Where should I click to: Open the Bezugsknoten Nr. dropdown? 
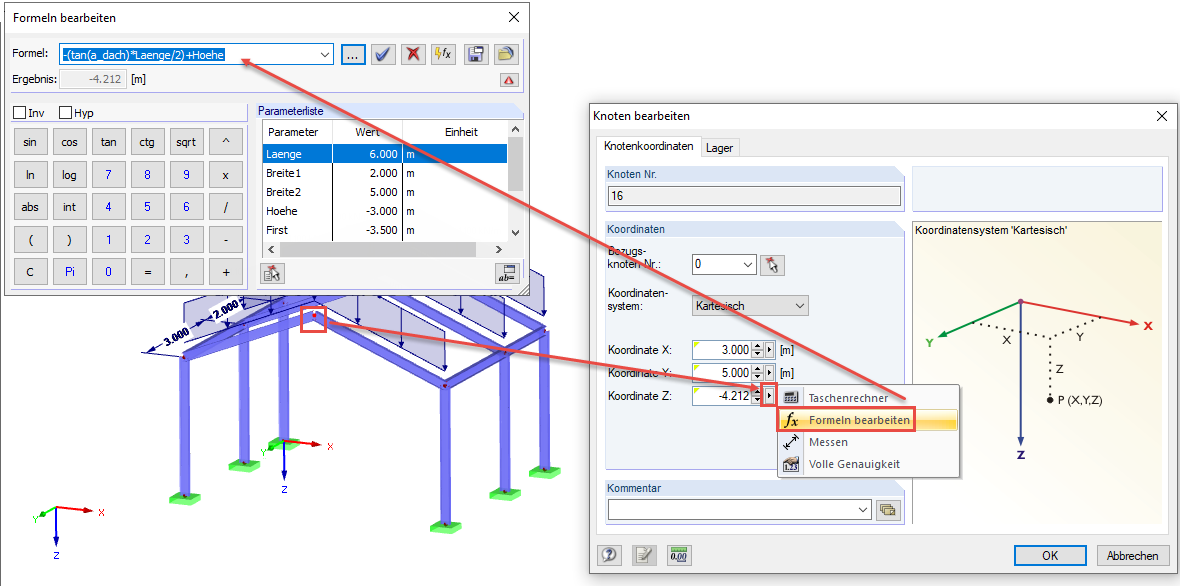pos(747,265)
